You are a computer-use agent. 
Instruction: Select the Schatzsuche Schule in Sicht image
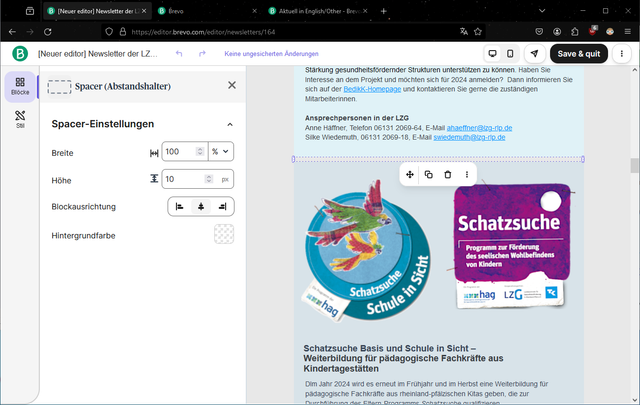366,250
